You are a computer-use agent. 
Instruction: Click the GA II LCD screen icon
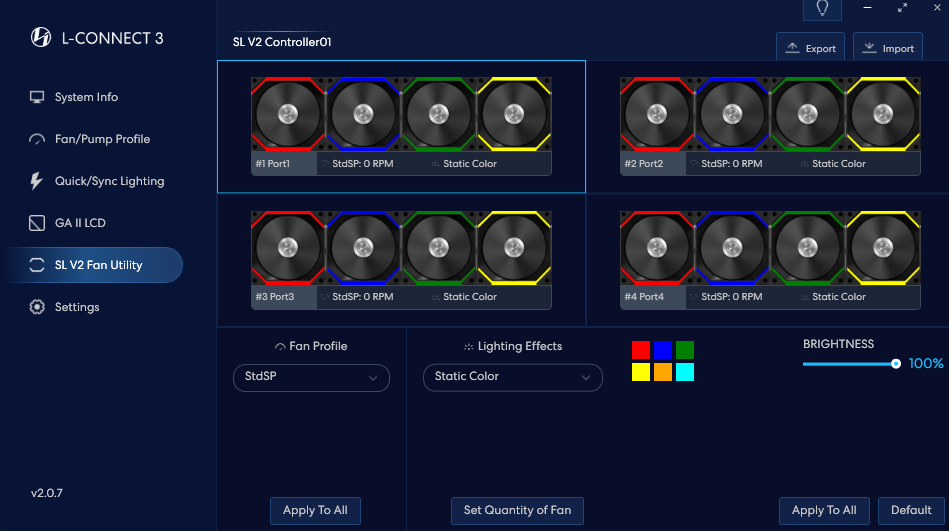37,223
